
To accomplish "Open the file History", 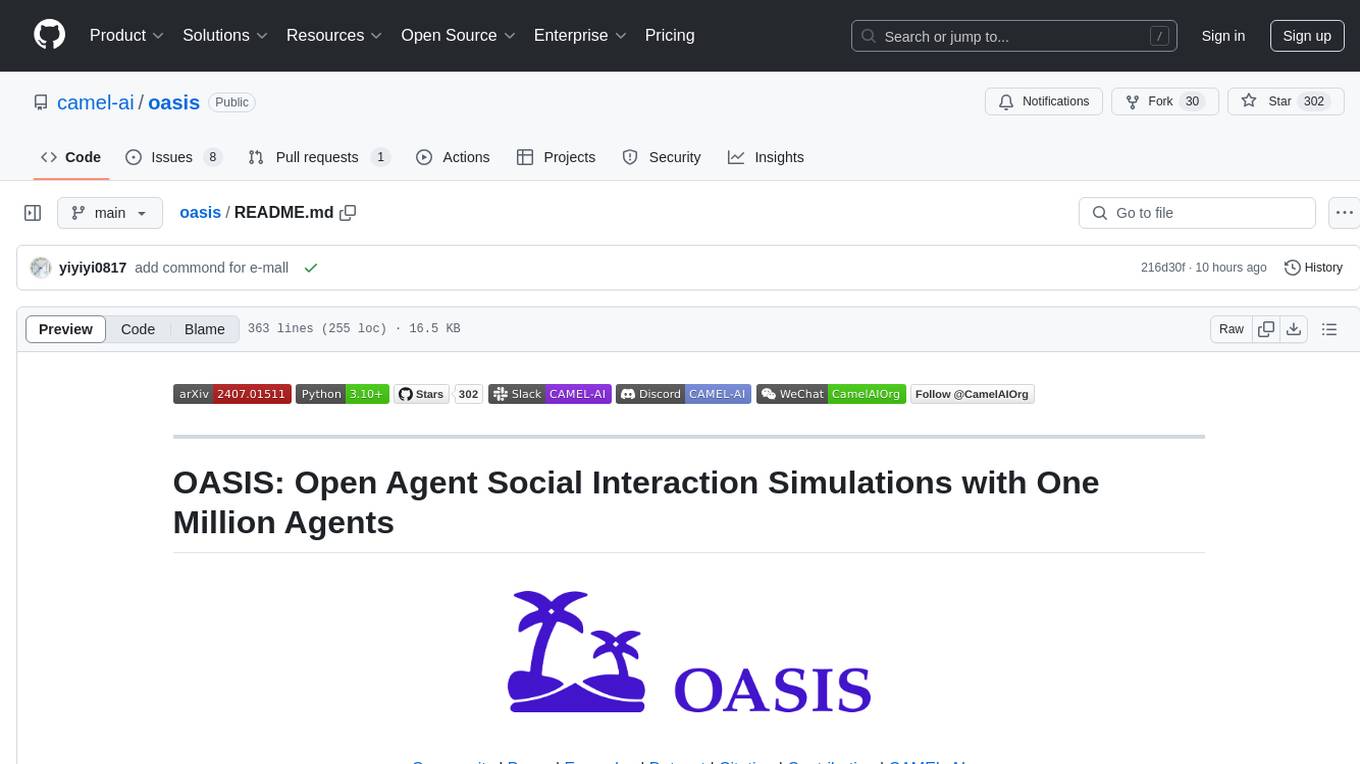I will point(1313,267).
